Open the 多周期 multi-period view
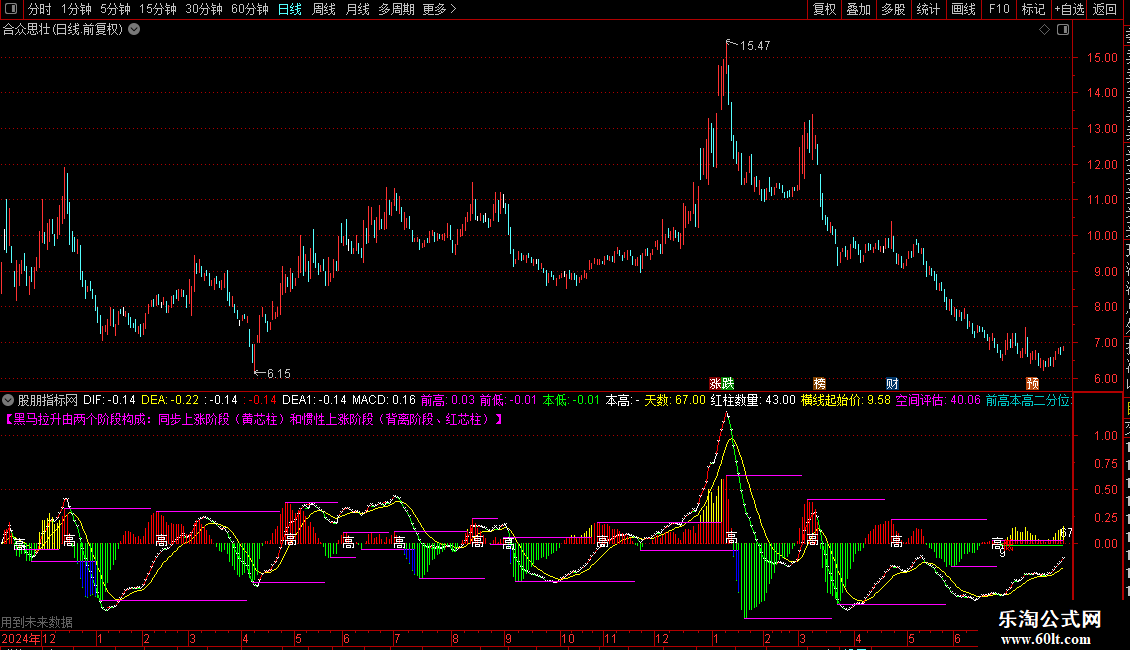1130x650 pixels. pyautogui.click(x=396, y=9)
